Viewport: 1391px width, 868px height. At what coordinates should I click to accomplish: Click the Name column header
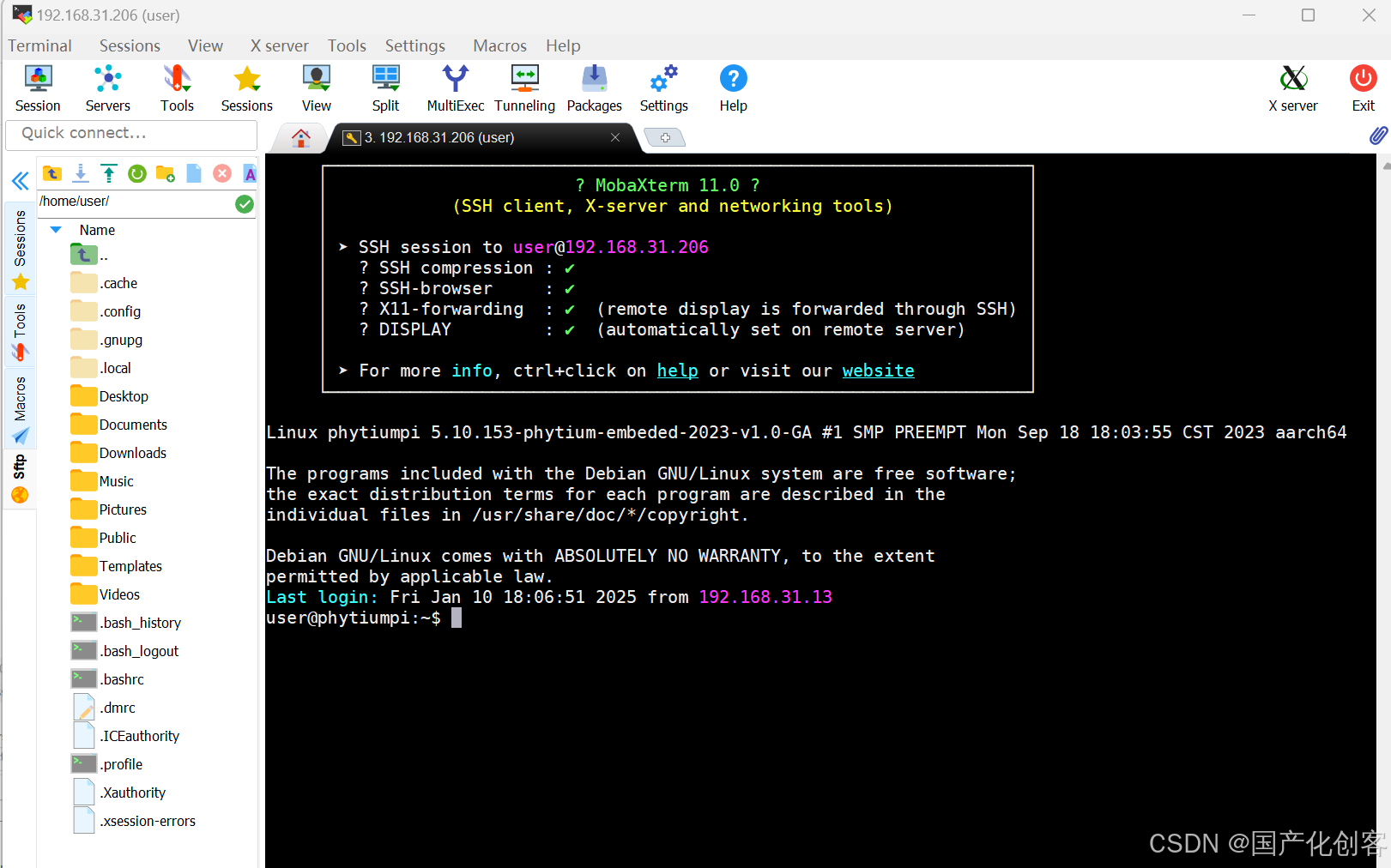point(97,230)
